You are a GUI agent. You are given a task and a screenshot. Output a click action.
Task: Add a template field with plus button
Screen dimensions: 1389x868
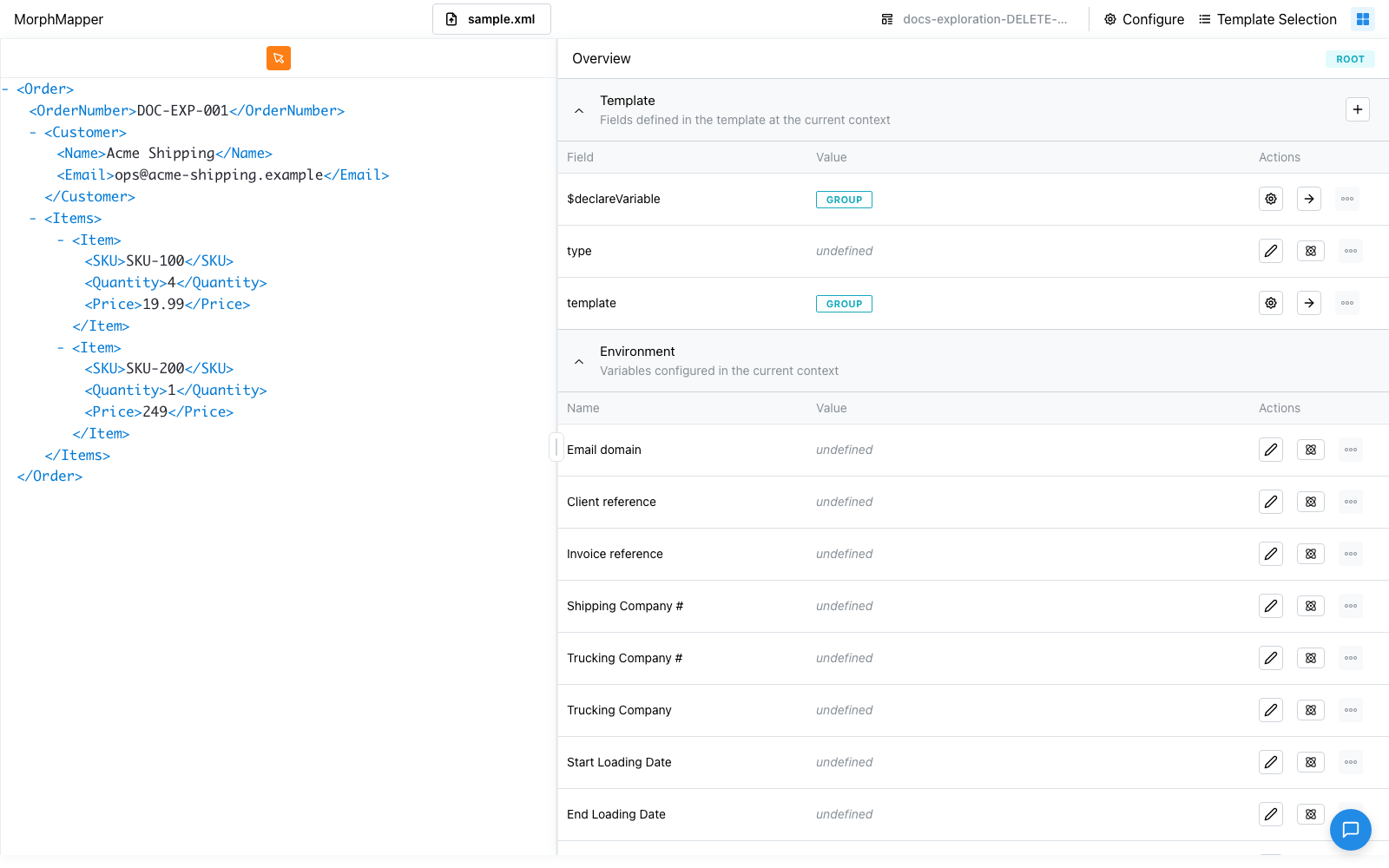pyautogui.click(x=1358, y=109)
